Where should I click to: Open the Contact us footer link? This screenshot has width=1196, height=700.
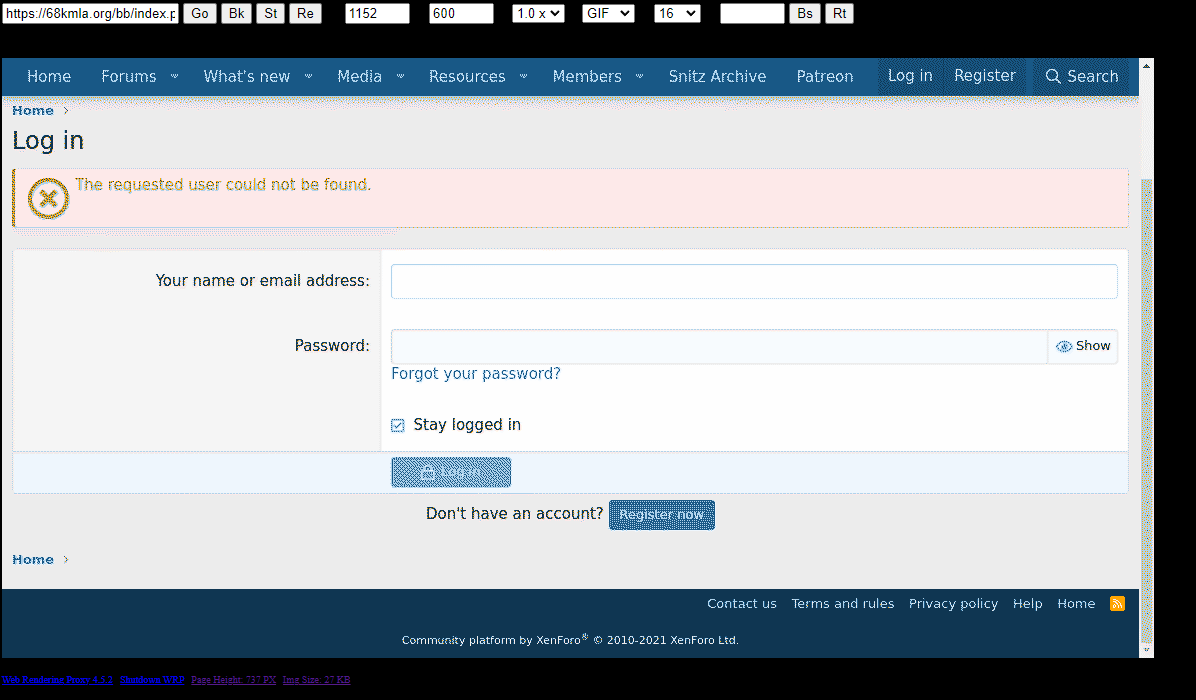pyautogui.click(x=741, y=604)
